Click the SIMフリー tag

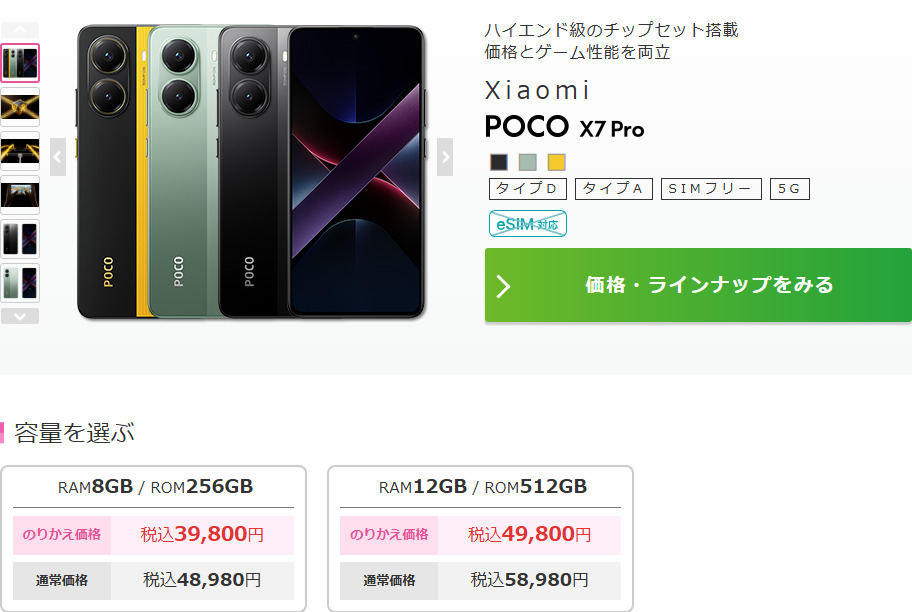pyautogui.click(x=711, y=189)
